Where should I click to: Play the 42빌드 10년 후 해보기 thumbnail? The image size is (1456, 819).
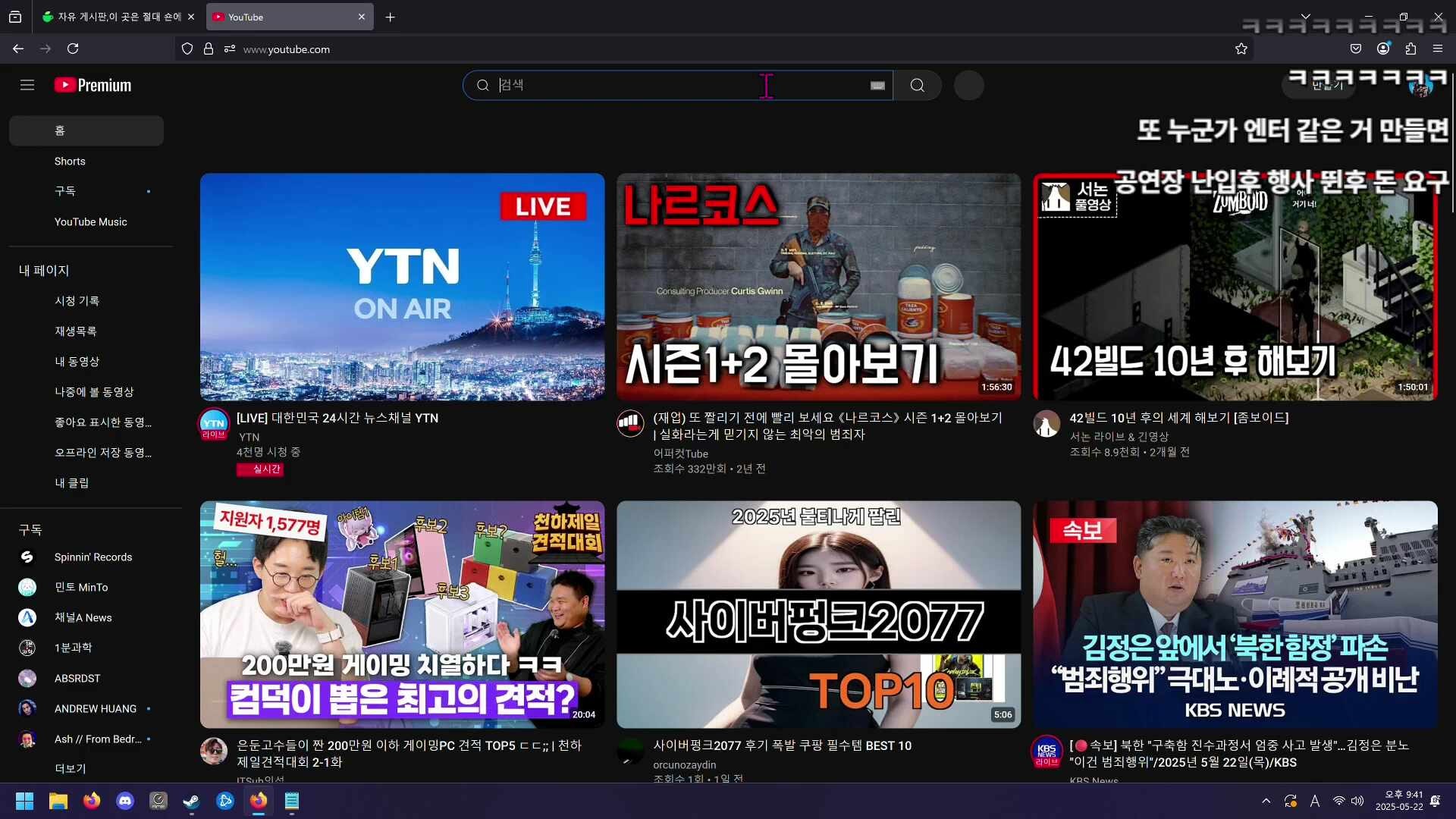(1235, 287)
